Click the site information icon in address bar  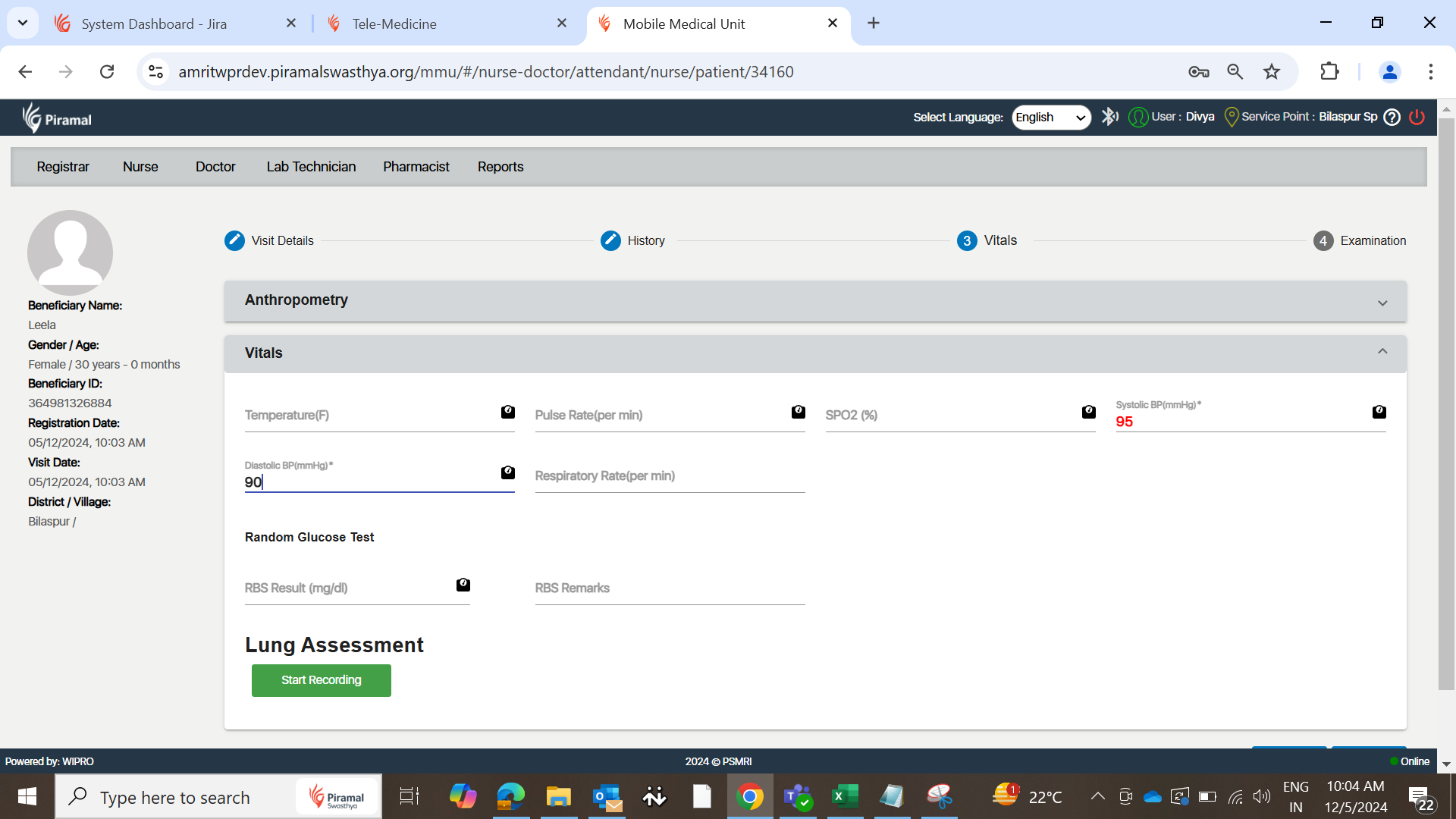click(155, 71)
